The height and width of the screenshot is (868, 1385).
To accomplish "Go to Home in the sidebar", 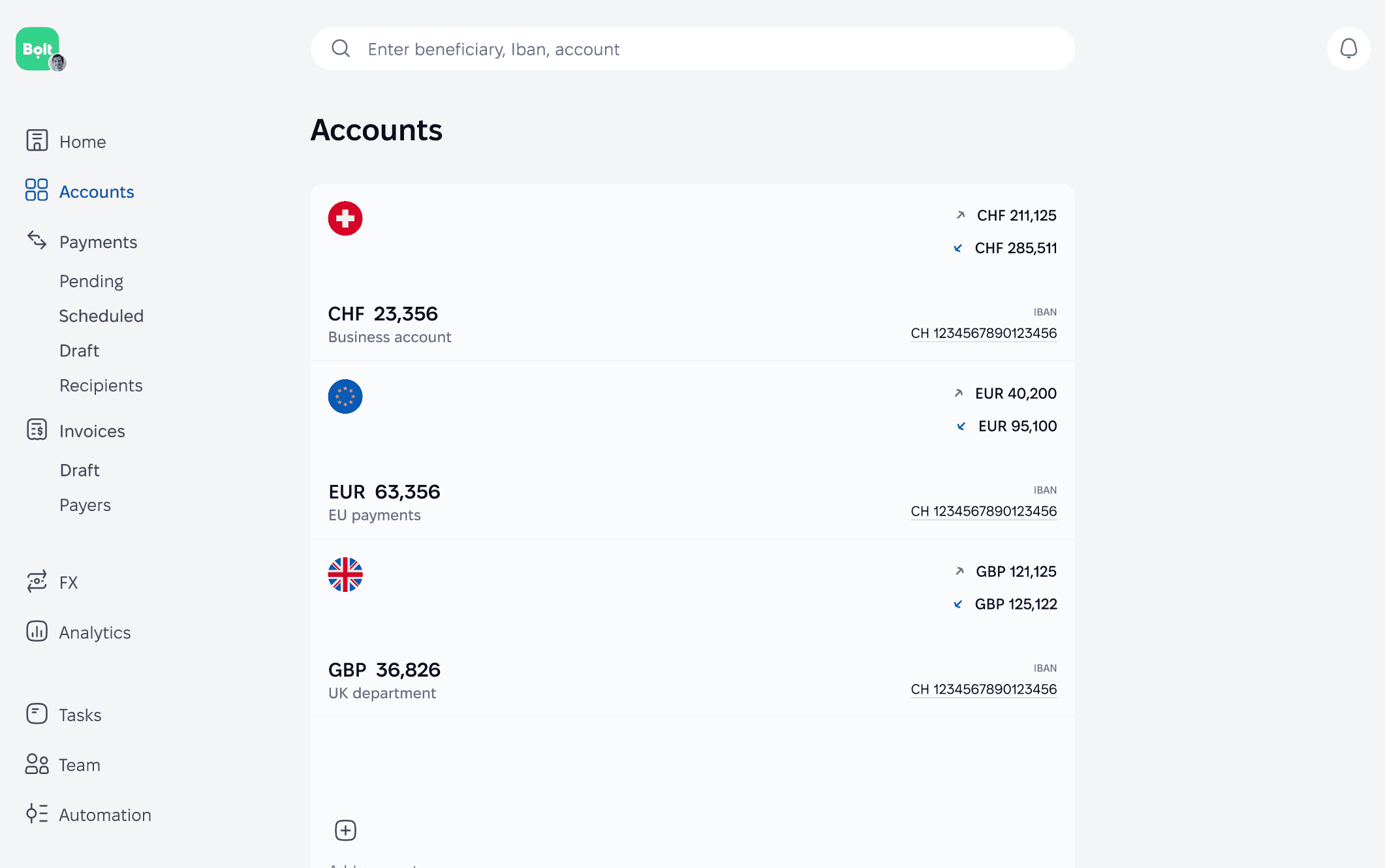I will click(x=82, y=142).
